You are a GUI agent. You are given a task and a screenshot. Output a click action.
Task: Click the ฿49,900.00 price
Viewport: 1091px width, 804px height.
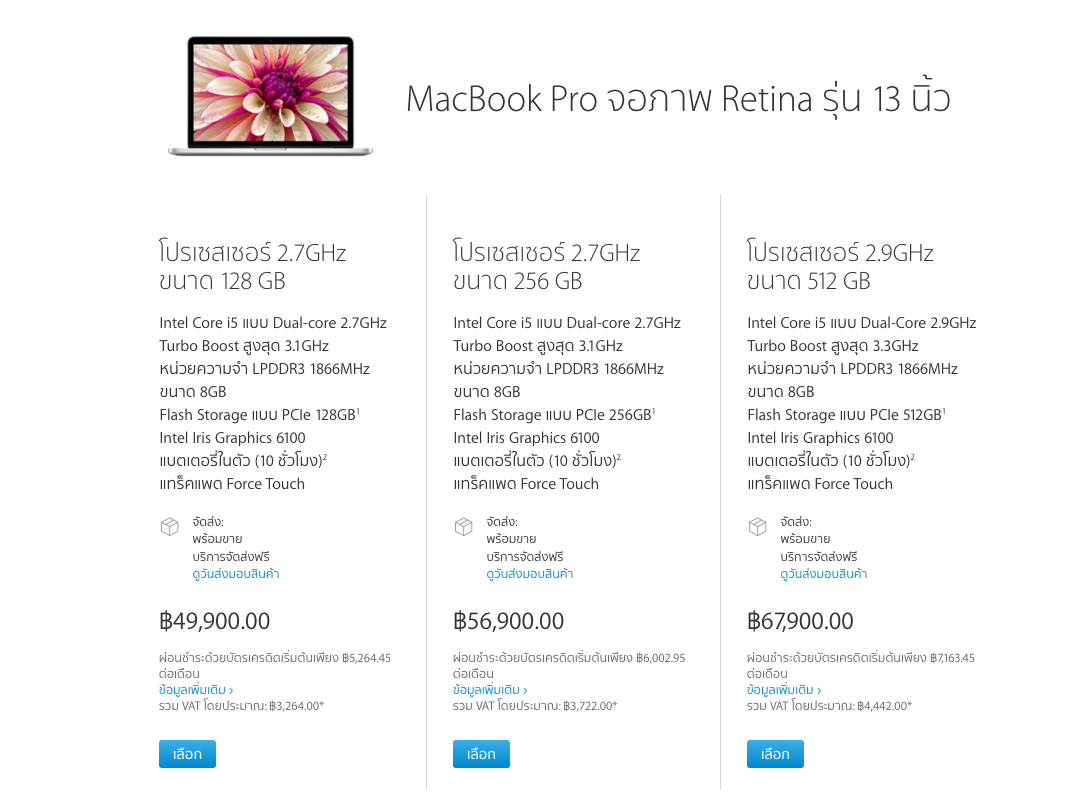(x=215, y=621)
